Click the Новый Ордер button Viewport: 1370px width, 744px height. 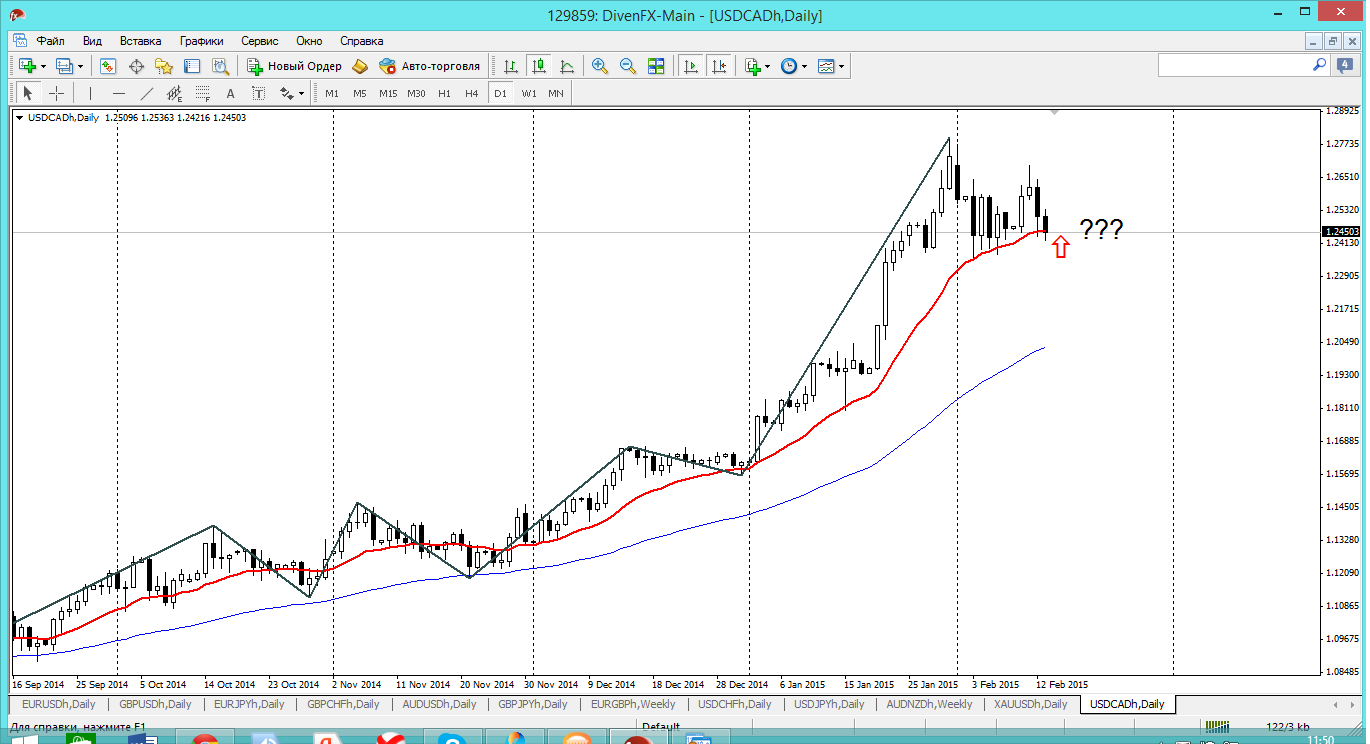[x=295, y=66]
